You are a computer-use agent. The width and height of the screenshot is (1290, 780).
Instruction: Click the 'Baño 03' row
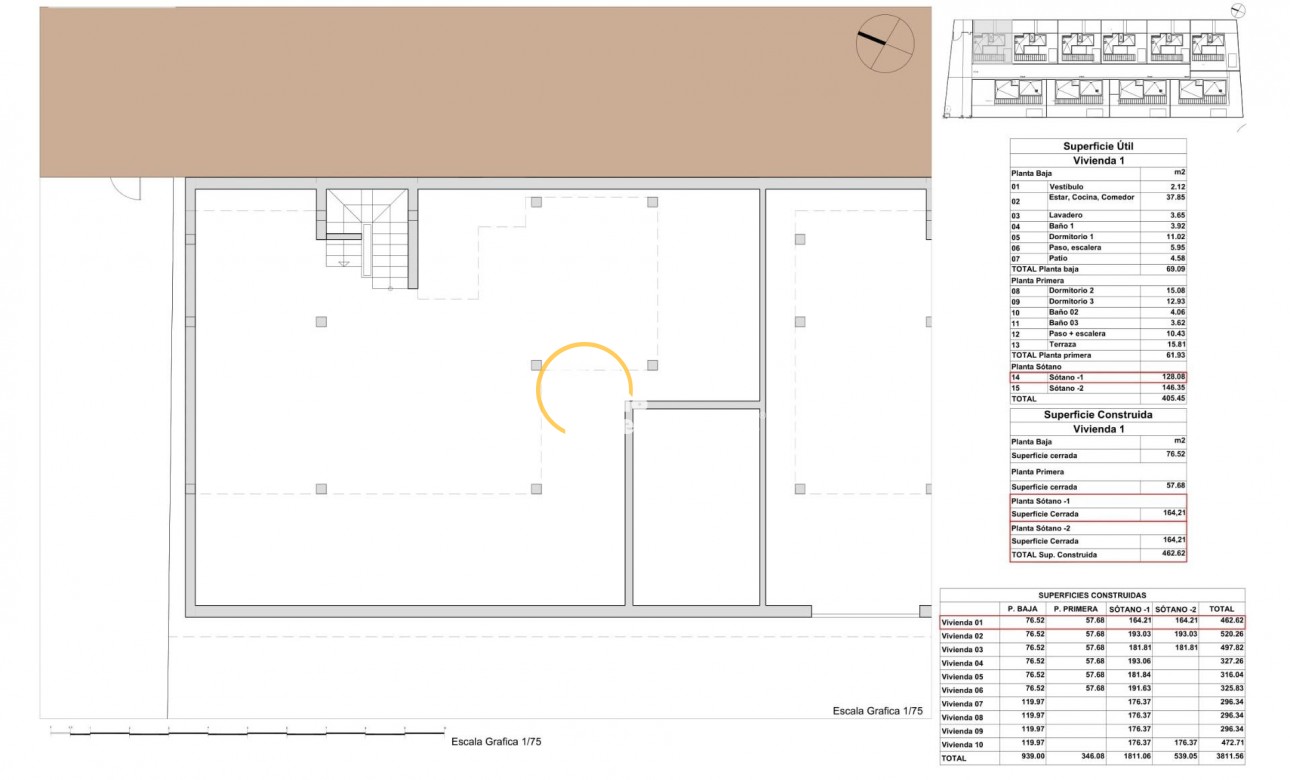coord(1098,323)
